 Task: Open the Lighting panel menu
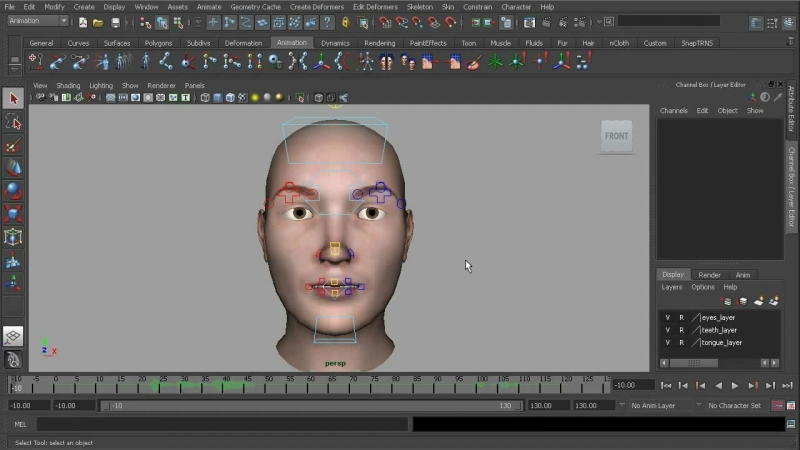click(101, 85)
